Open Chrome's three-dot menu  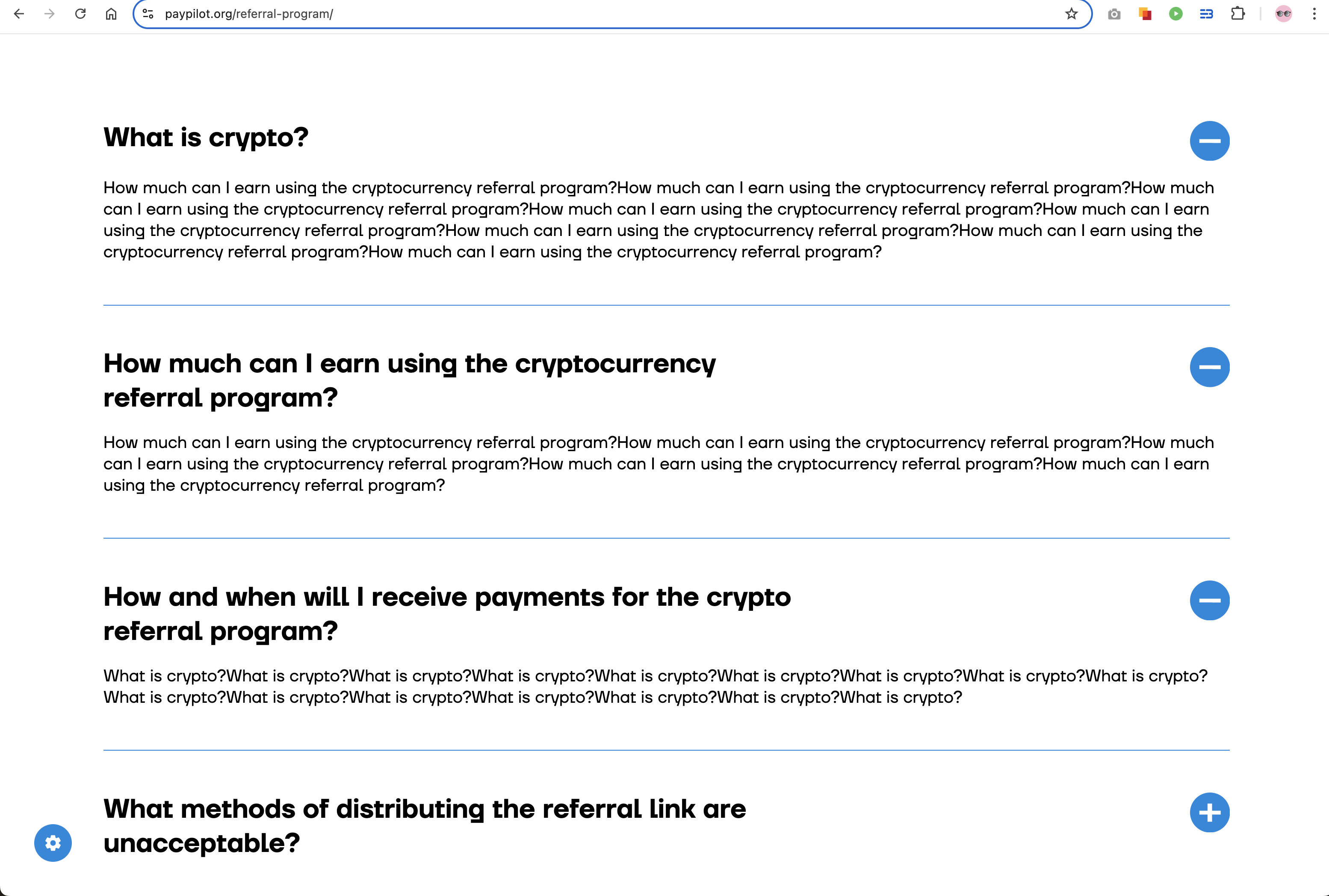click(1314, 14)
